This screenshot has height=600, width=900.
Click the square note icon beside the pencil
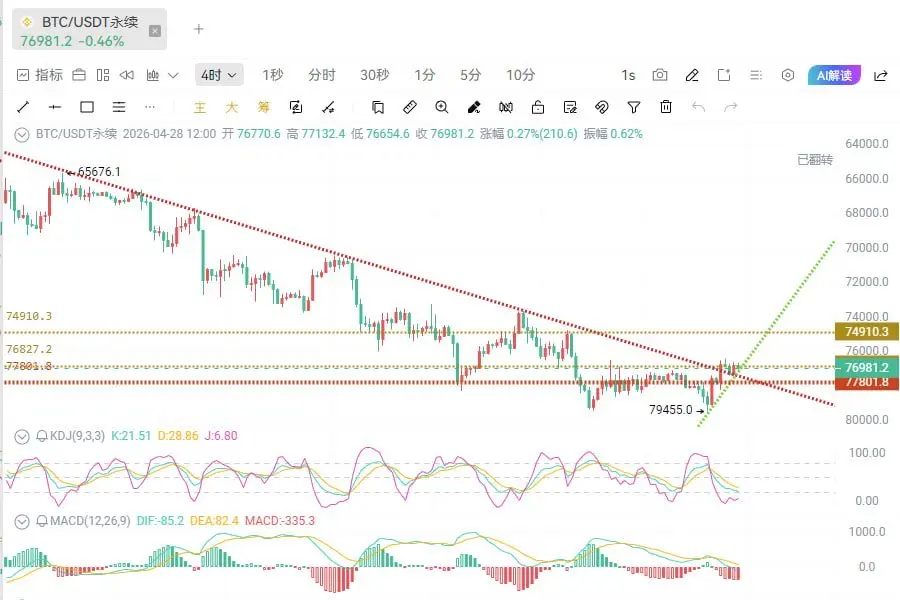(x=724, y=75)
